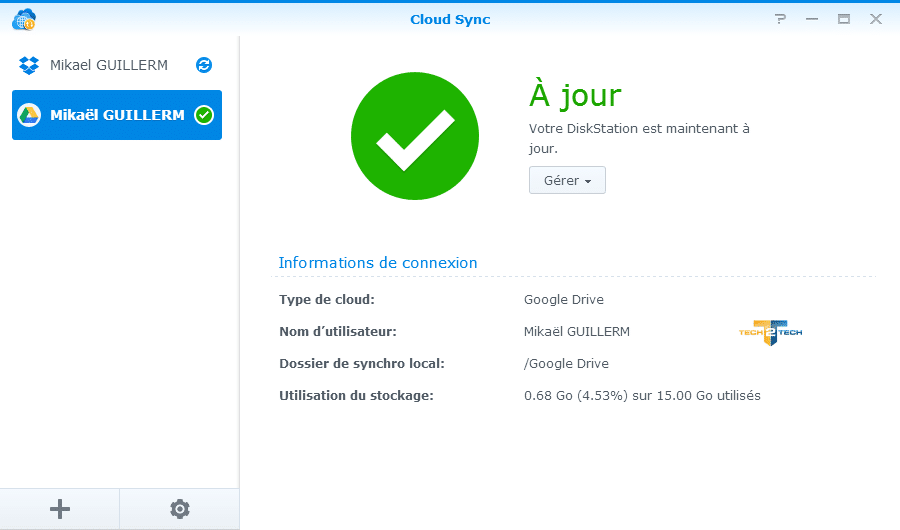
Task: Maximize the Cloud Sync window
Action: pos(844,19)
